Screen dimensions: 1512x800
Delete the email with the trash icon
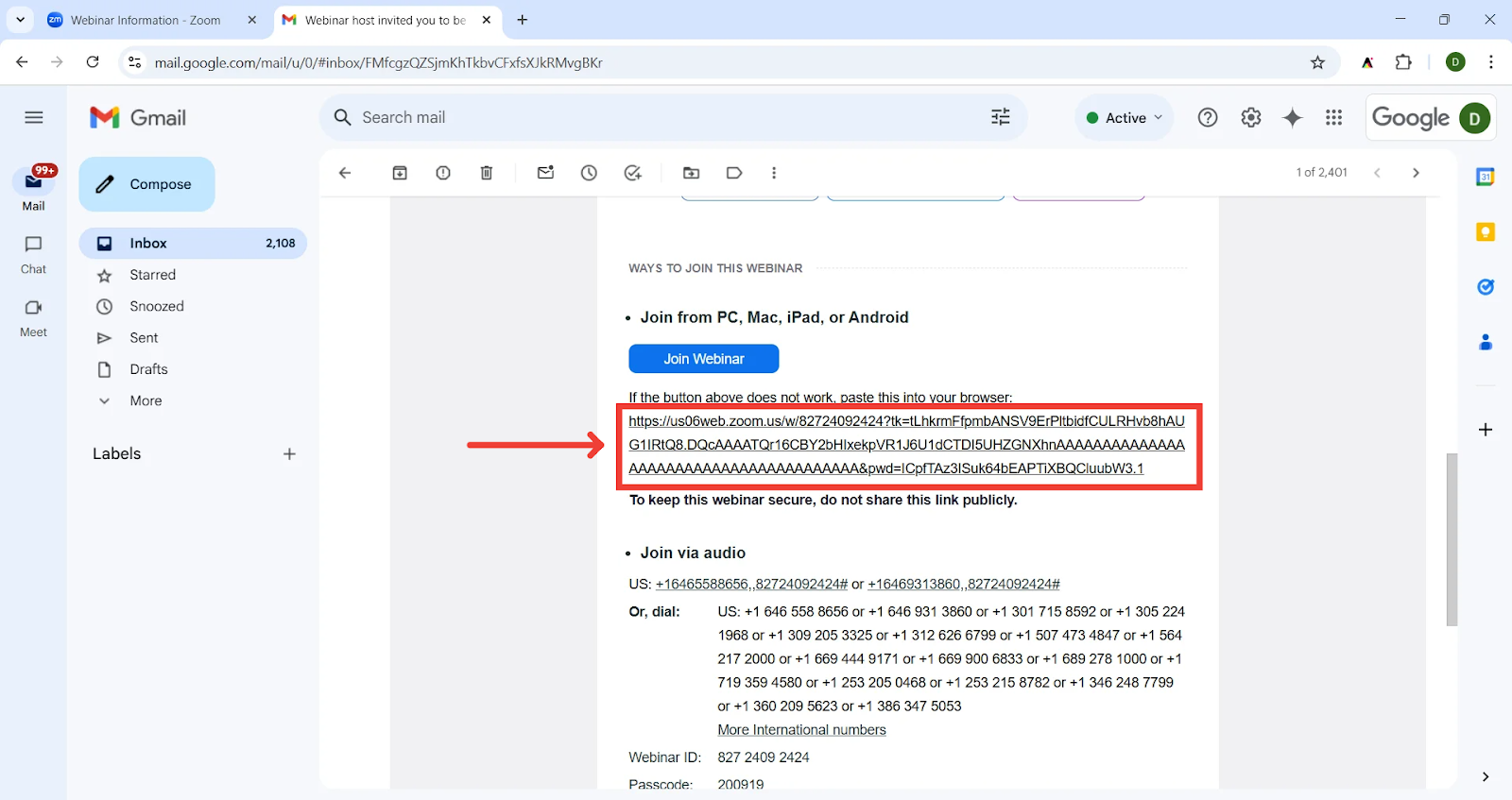pyautogui.click(x=487, y=173)
